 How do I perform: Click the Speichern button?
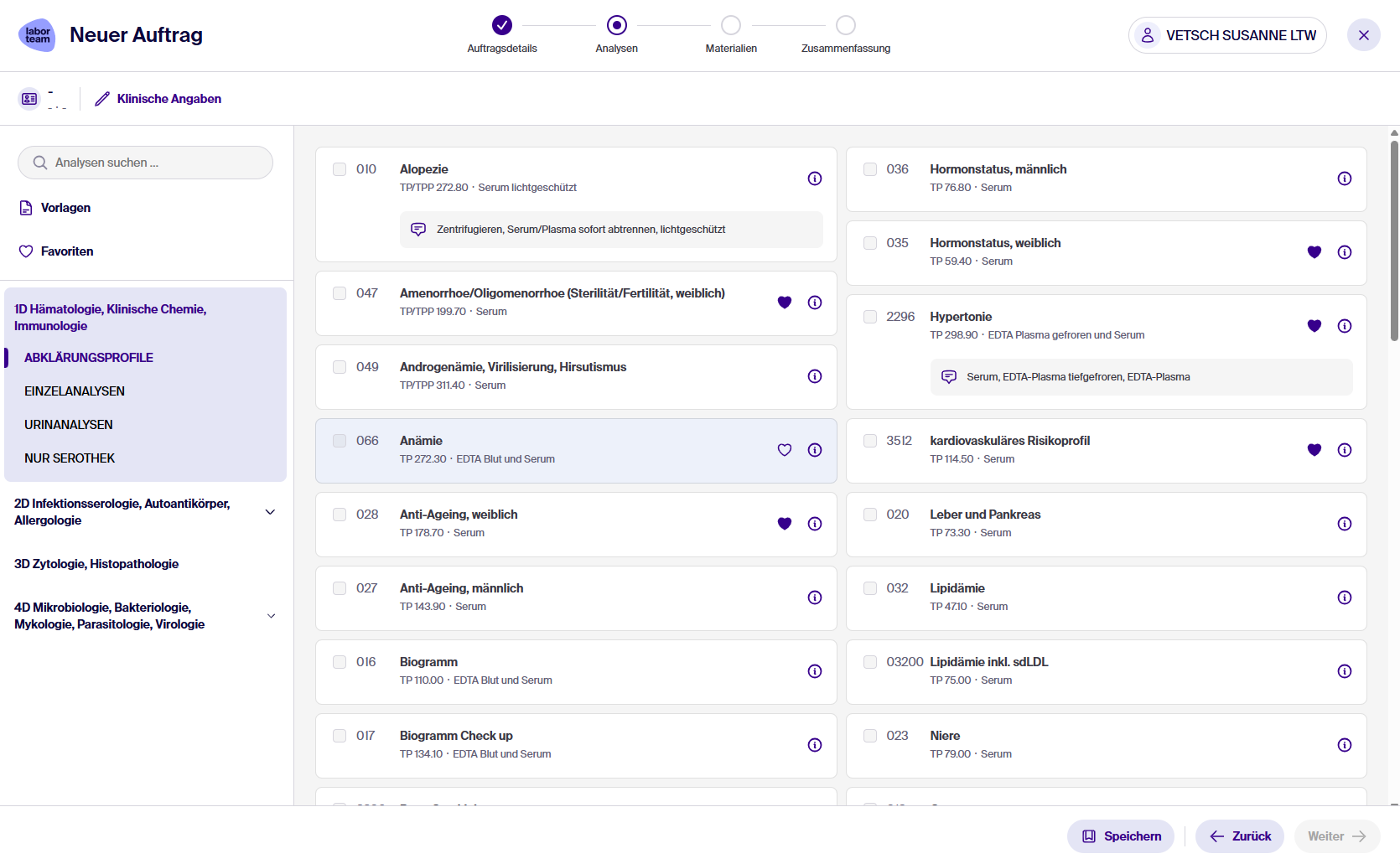coord(1121,836)
